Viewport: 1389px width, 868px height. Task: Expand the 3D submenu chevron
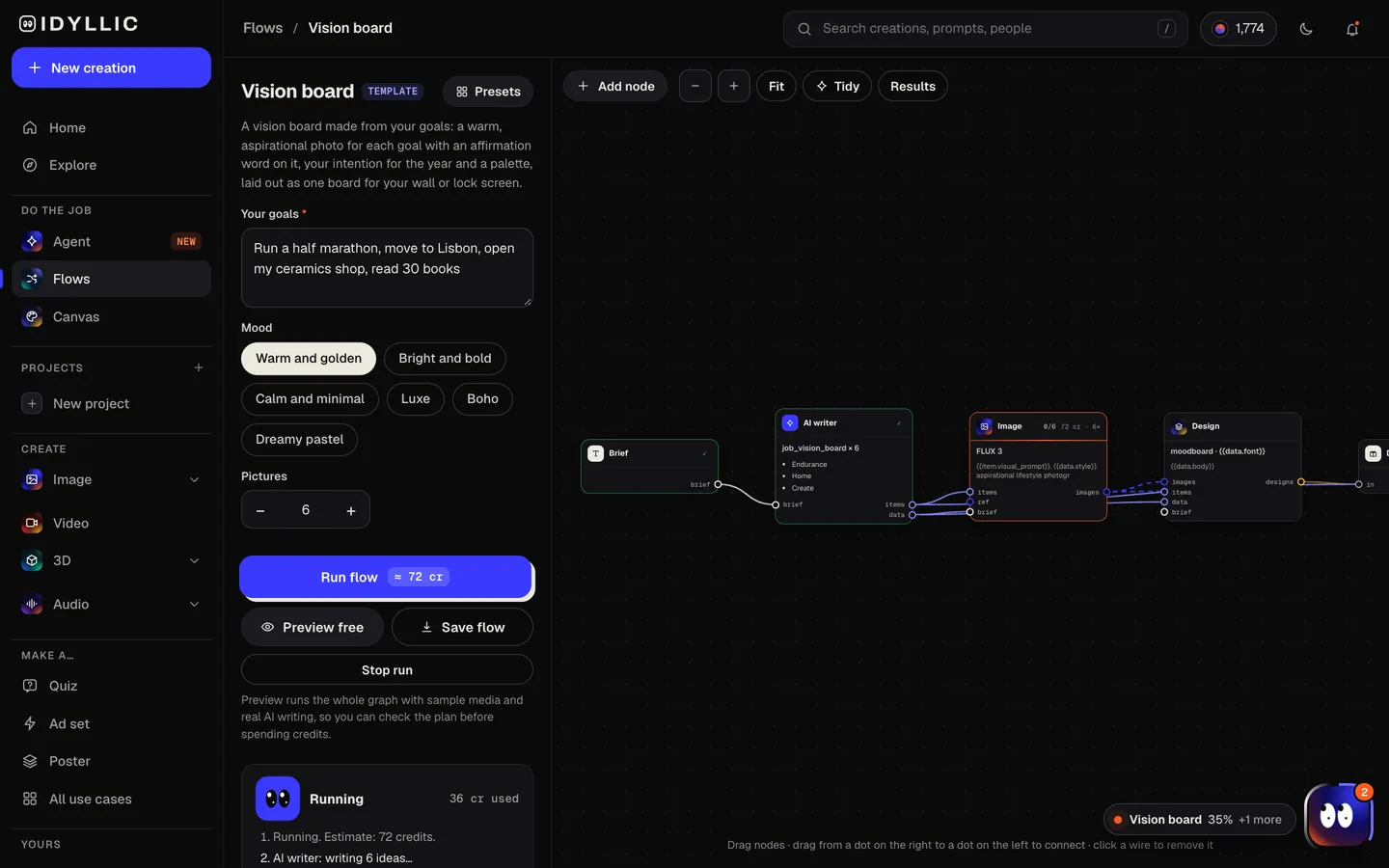[195, 560]
